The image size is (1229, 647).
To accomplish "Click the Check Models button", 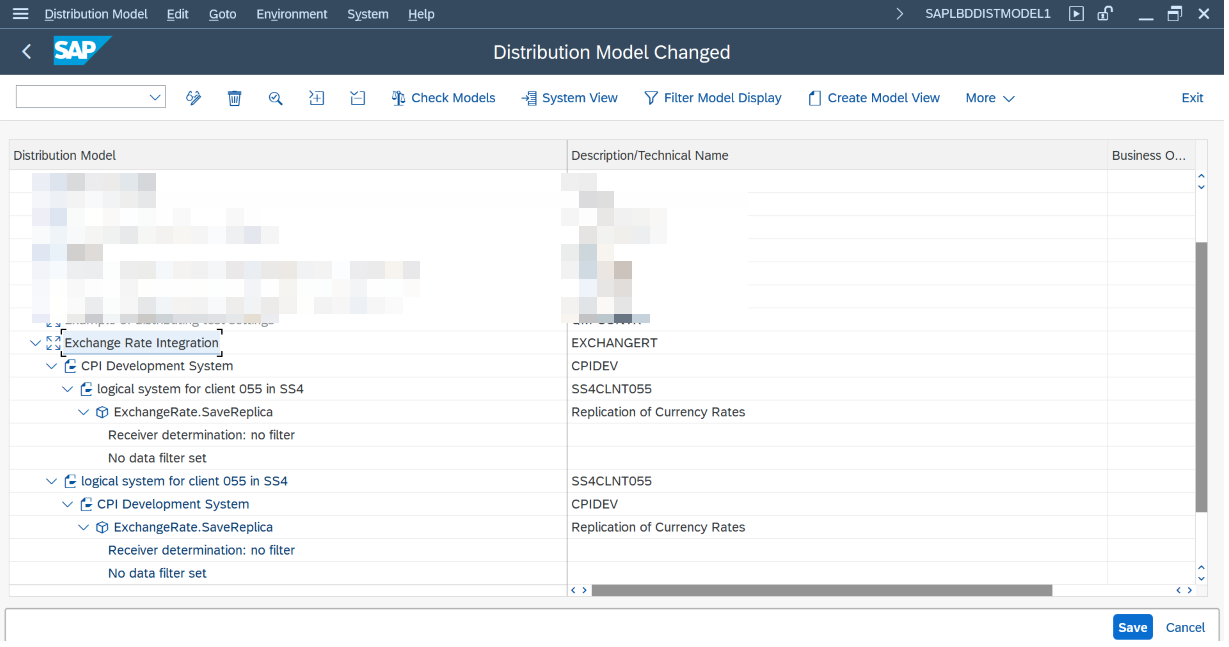I will [443, 98].
